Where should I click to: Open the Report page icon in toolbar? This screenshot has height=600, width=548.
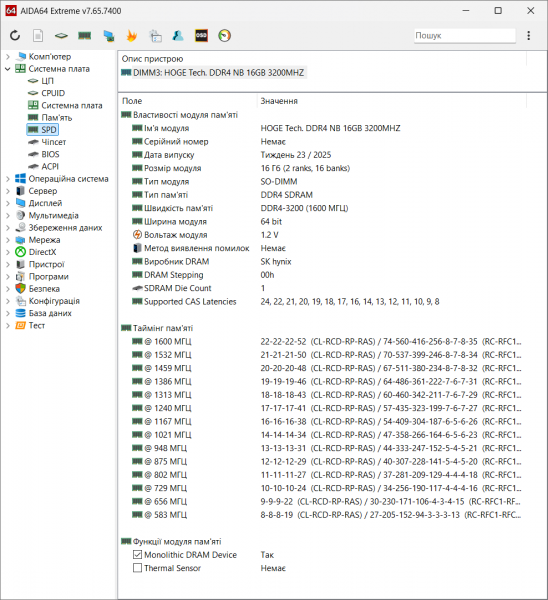(x=38, y=36)
